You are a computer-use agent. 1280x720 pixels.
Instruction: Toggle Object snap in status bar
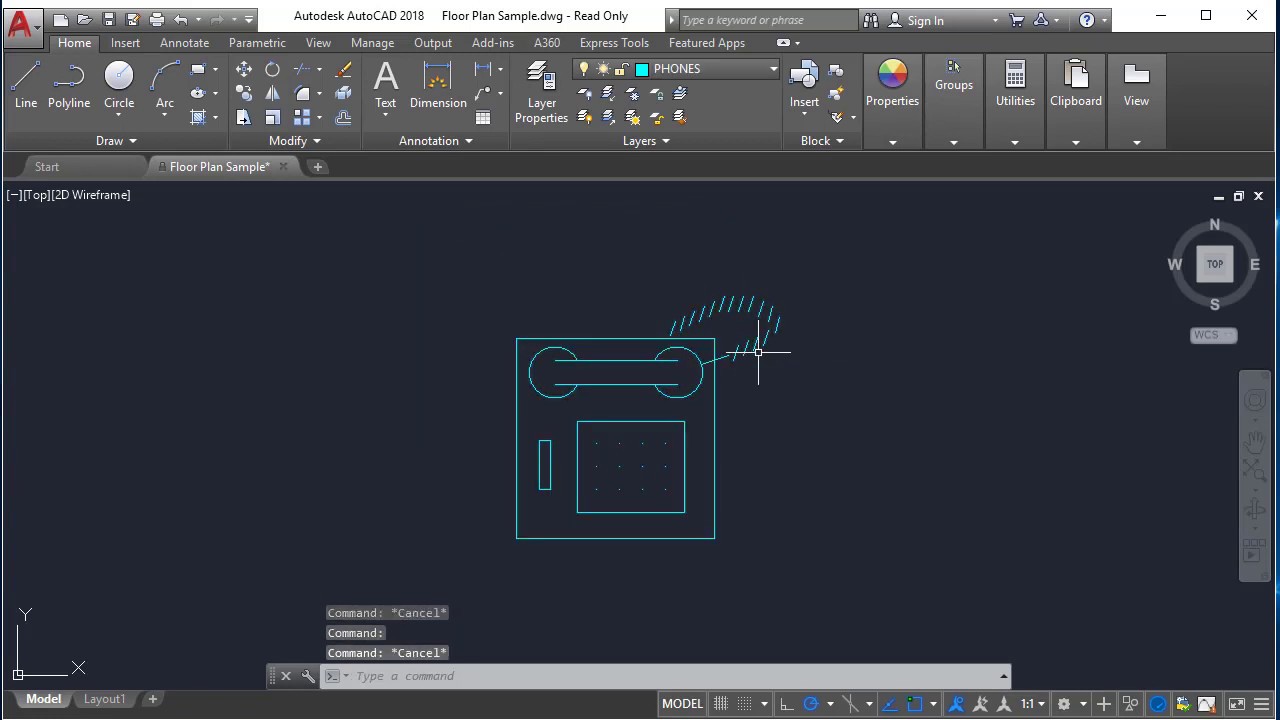pyautogui.click(x=914, y=704)
